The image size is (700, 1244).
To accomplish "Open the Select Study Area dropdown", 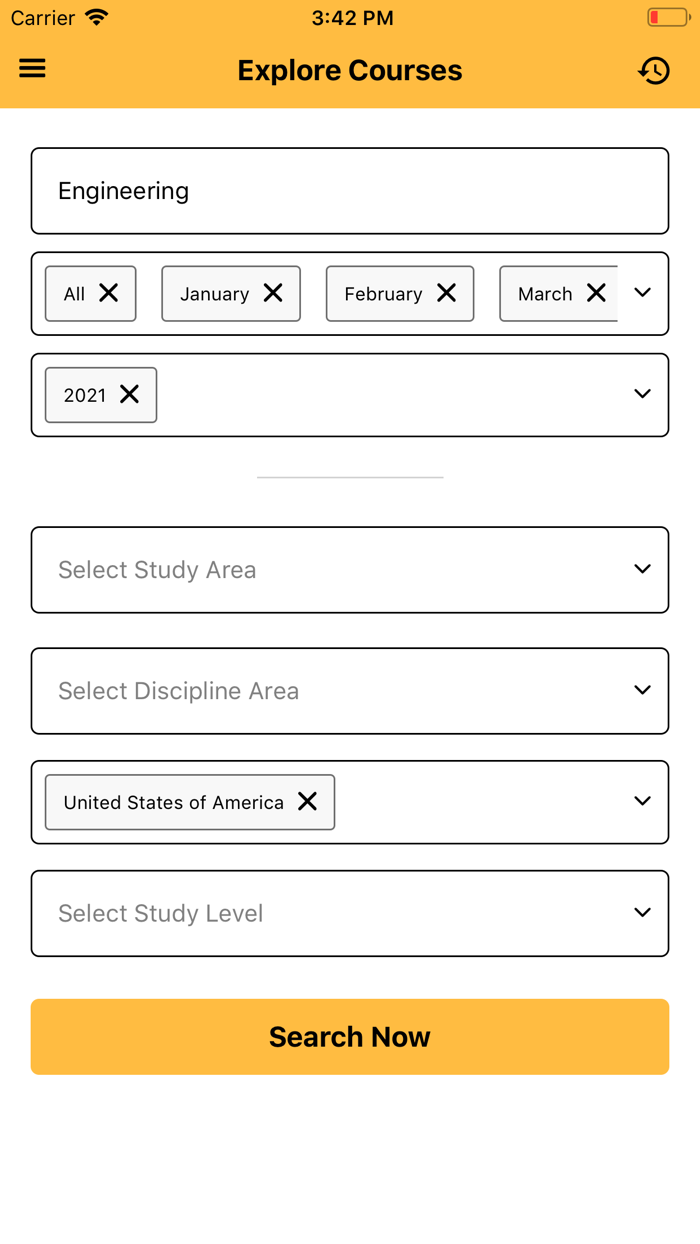I will [x=350, y=569].
